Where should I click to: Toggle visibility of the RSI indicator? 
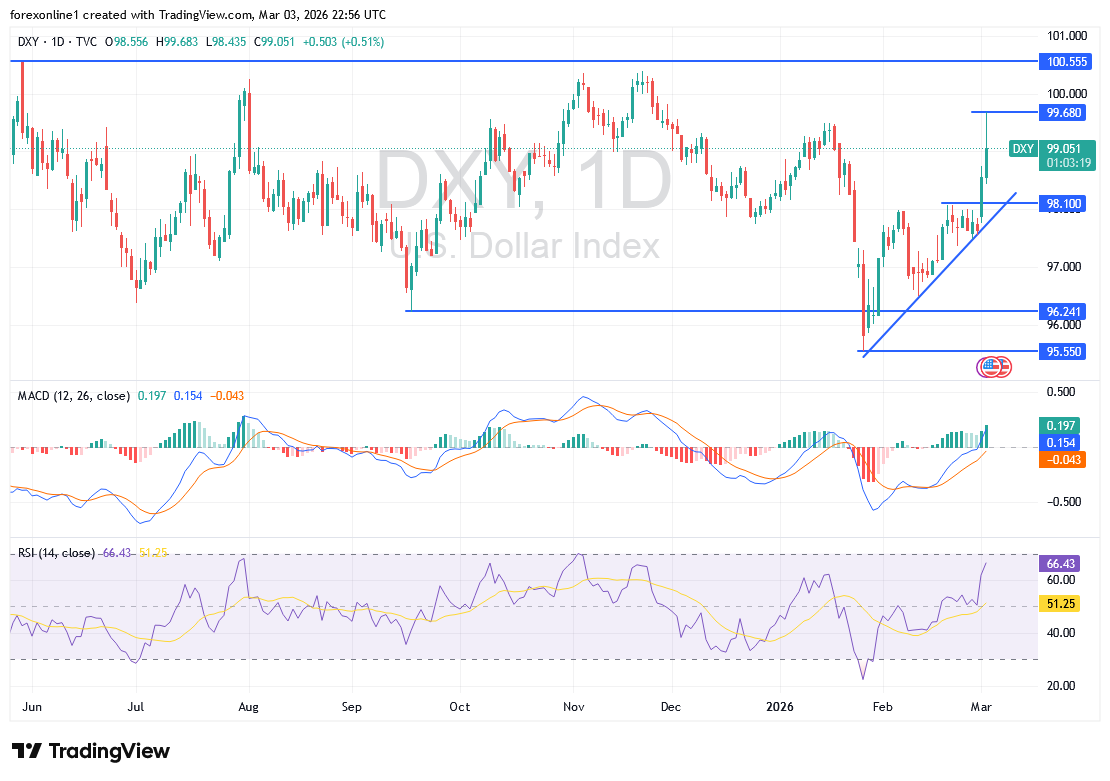55,551
